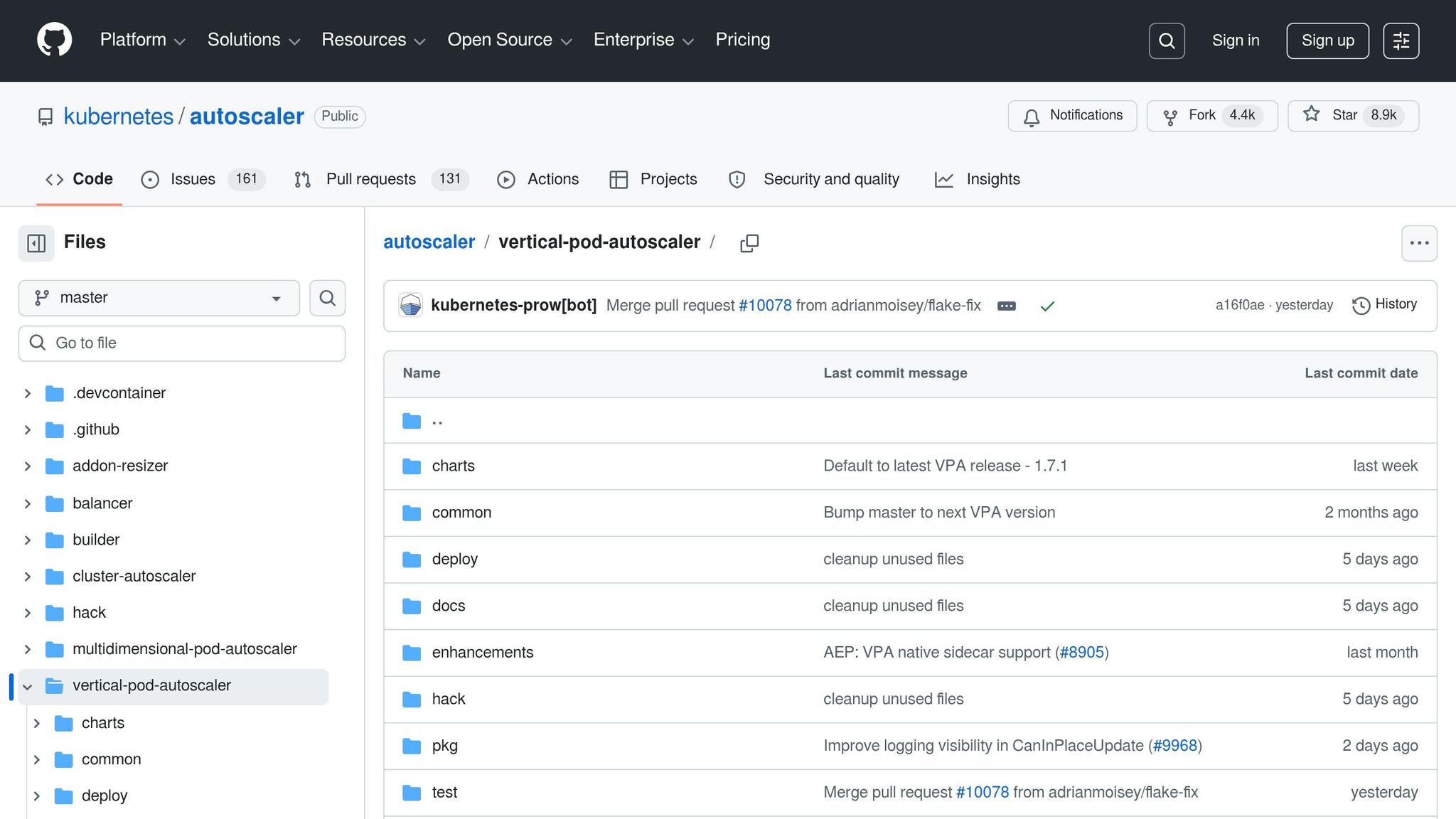Expand the charts subfolder in tree

coord(37,723)
